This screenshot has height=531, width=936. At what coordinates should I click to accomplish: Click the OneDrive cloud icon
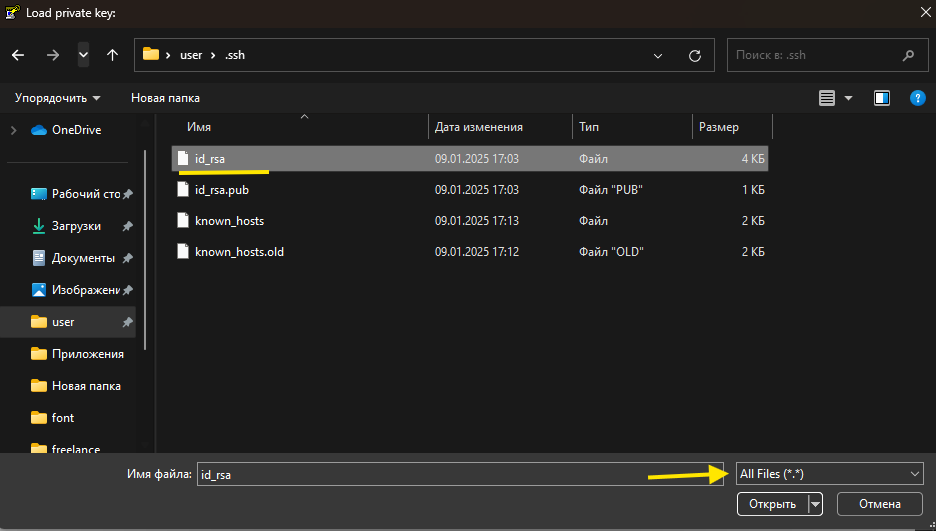(x=39, y=129)
